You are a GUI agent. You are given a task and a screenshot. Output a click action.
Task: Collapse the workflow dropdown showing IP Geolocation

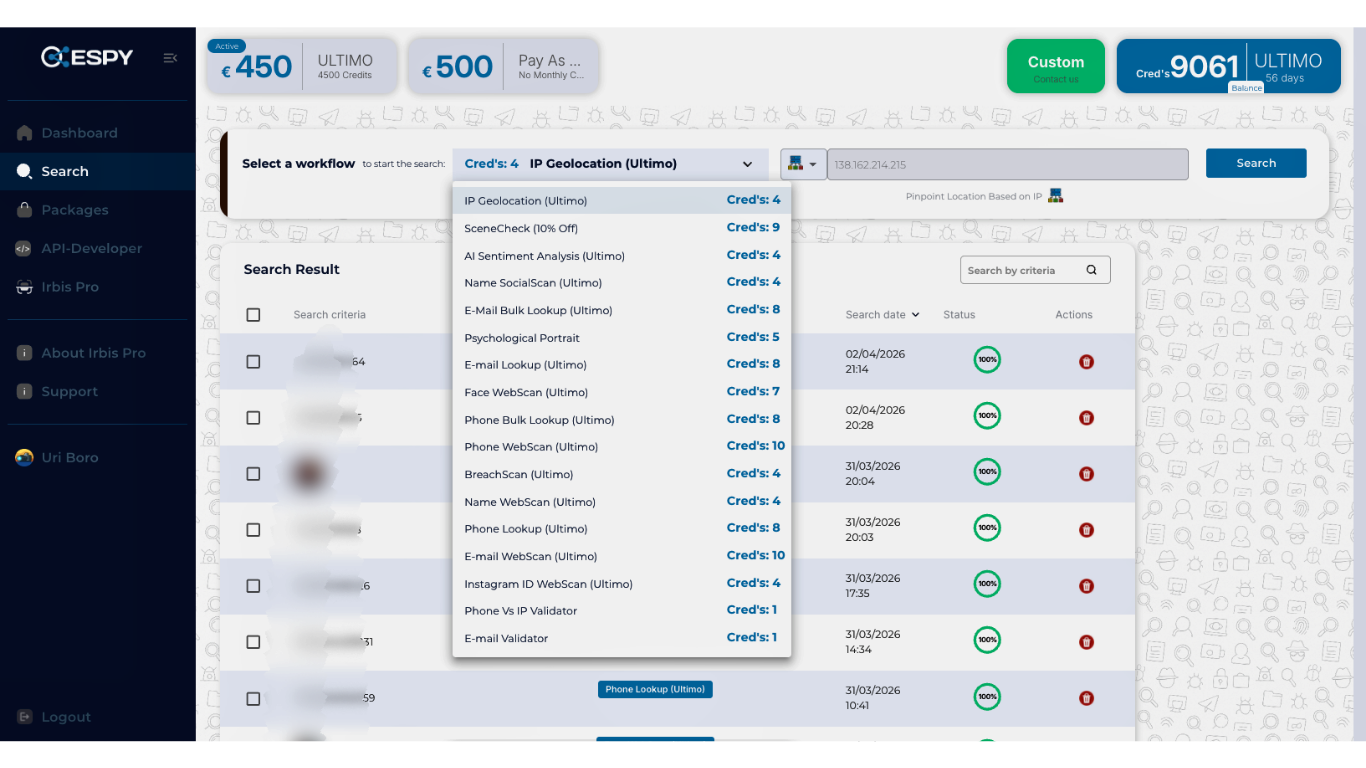[612, 164]
